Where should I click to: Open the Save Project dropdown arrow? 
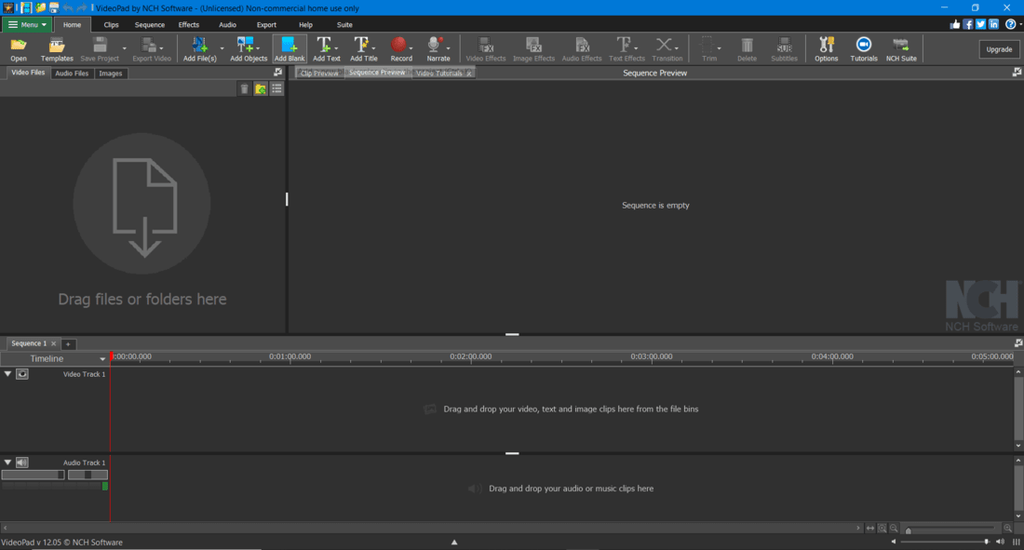(124, 48)
